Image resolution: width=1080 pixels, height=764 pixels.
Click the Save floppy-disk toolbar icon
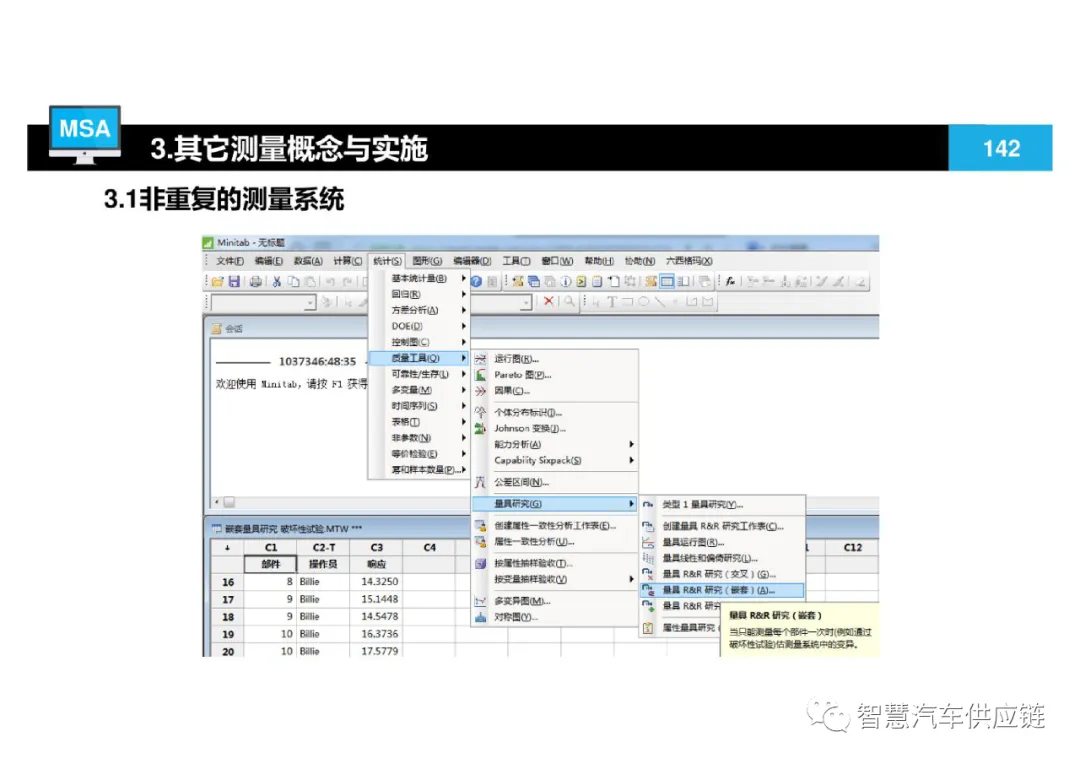[x=234, y=281]
